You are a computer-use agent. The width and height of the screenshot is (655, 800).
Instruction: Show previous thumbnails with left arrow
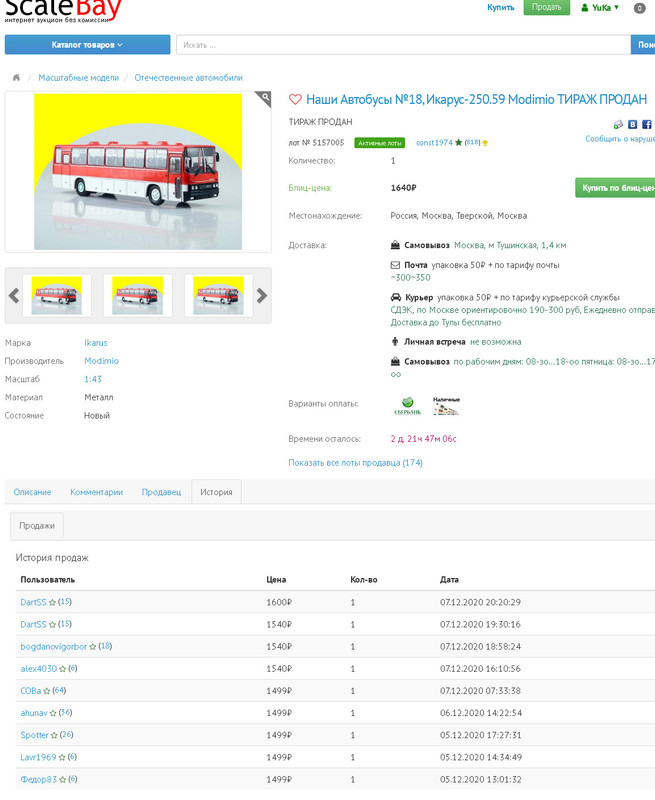click(14, 295)
